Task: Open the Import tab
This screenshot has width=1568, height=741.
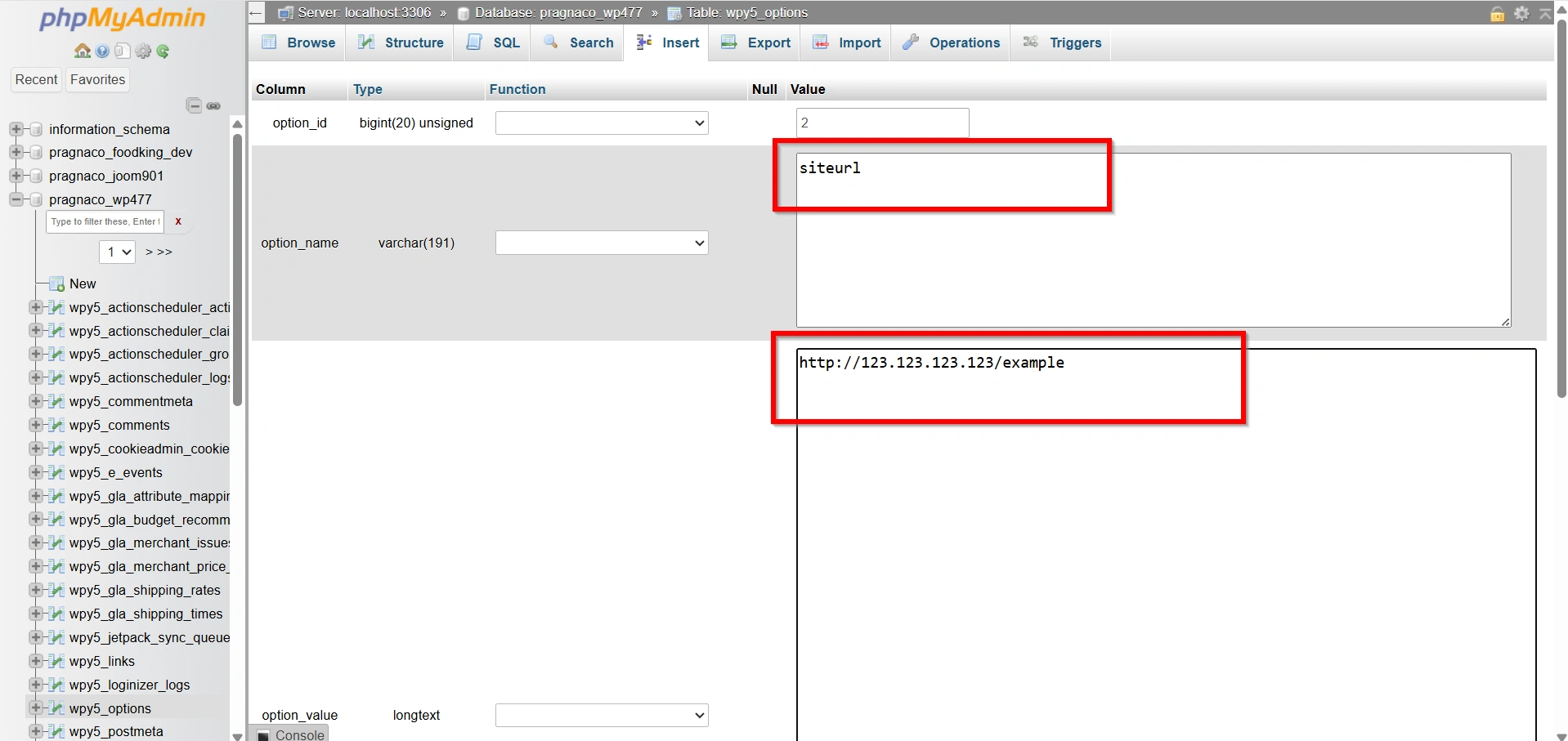Action: (847, 42)
